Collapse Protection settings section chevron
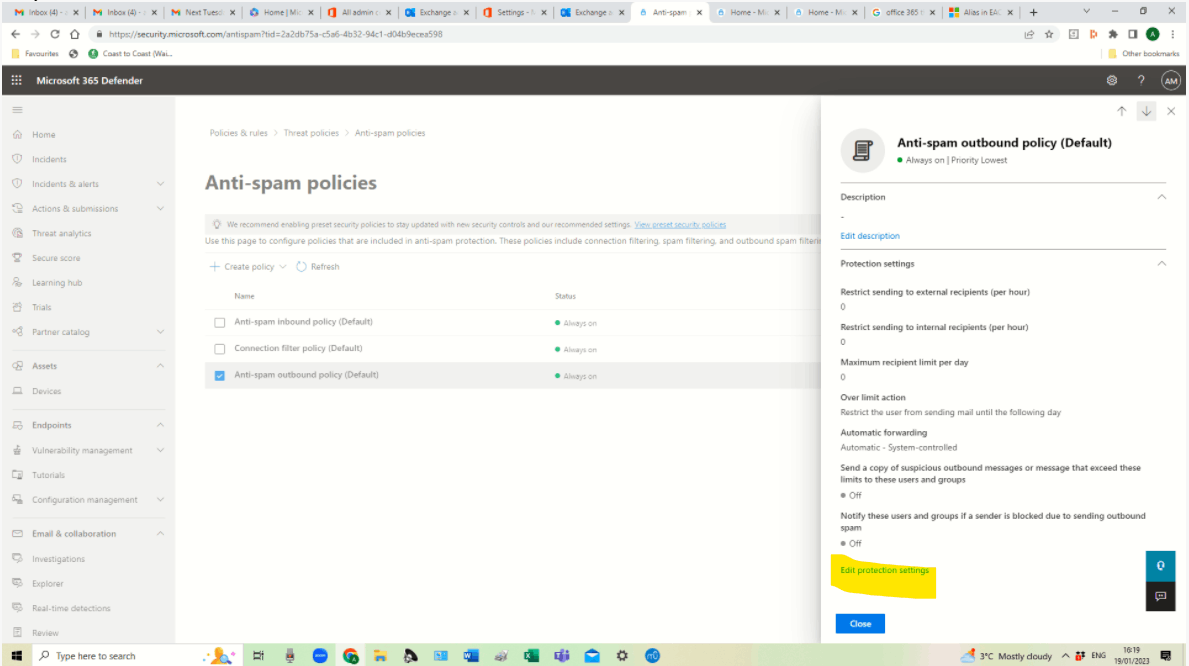This screenshot has width=1189, height=666. tap(1161, 264)
